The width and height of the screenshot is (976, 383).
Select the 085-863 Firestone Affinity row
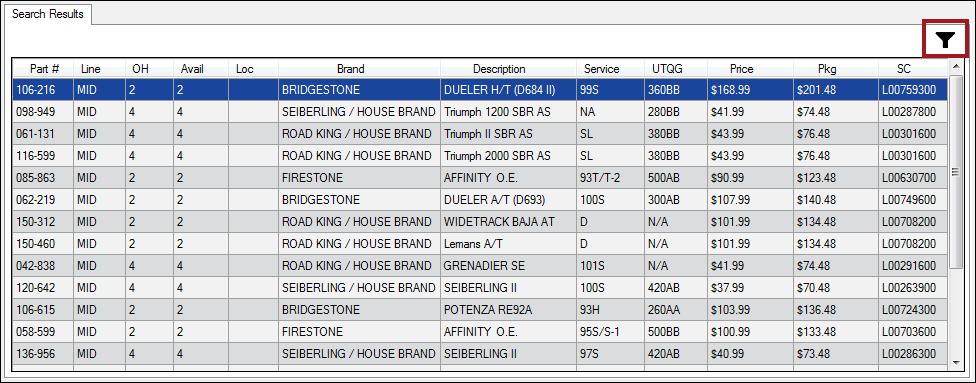(480, 178)
